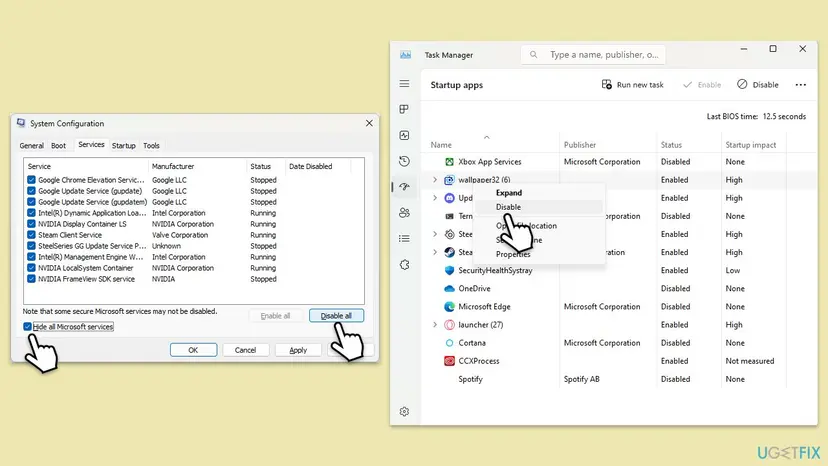Uncheck SteelSeries GG Update Service checkbox

pyautogui.click(x=31, y=246)
